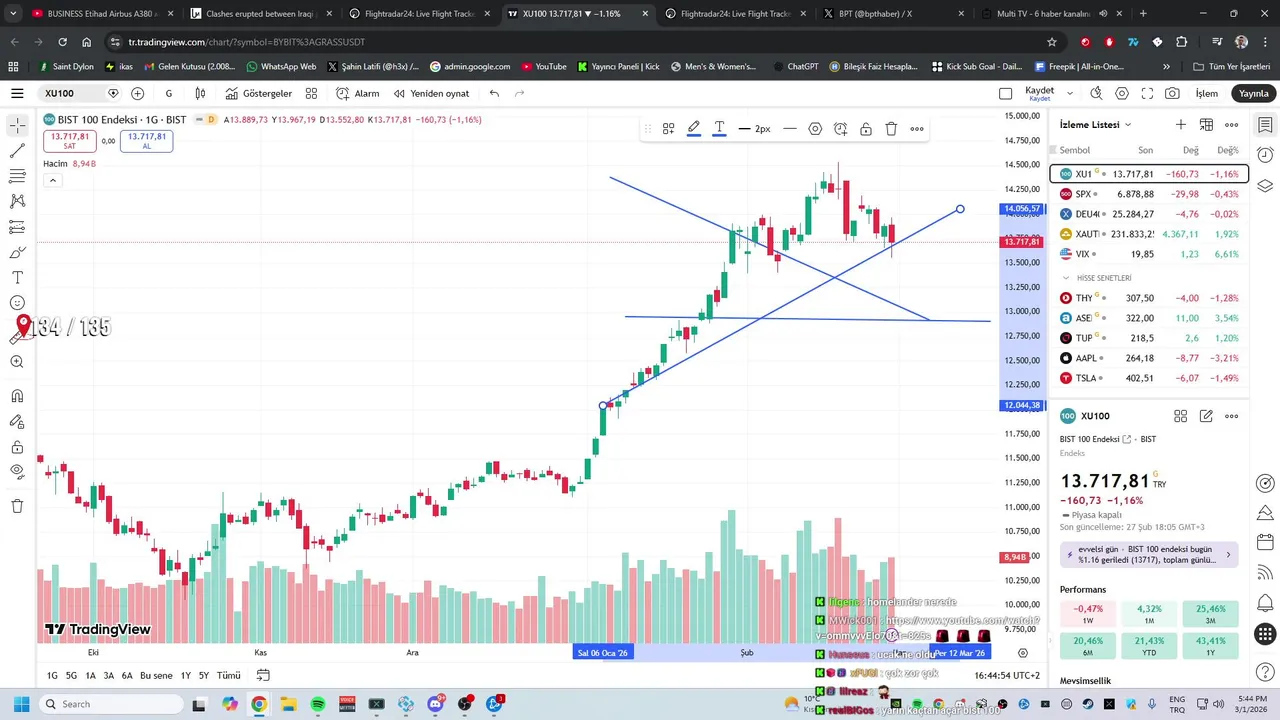Open the economic calendar icon in right sidebar
Image resolution: width=1280 pixels, height=720 pixels.
point(1265,542)
